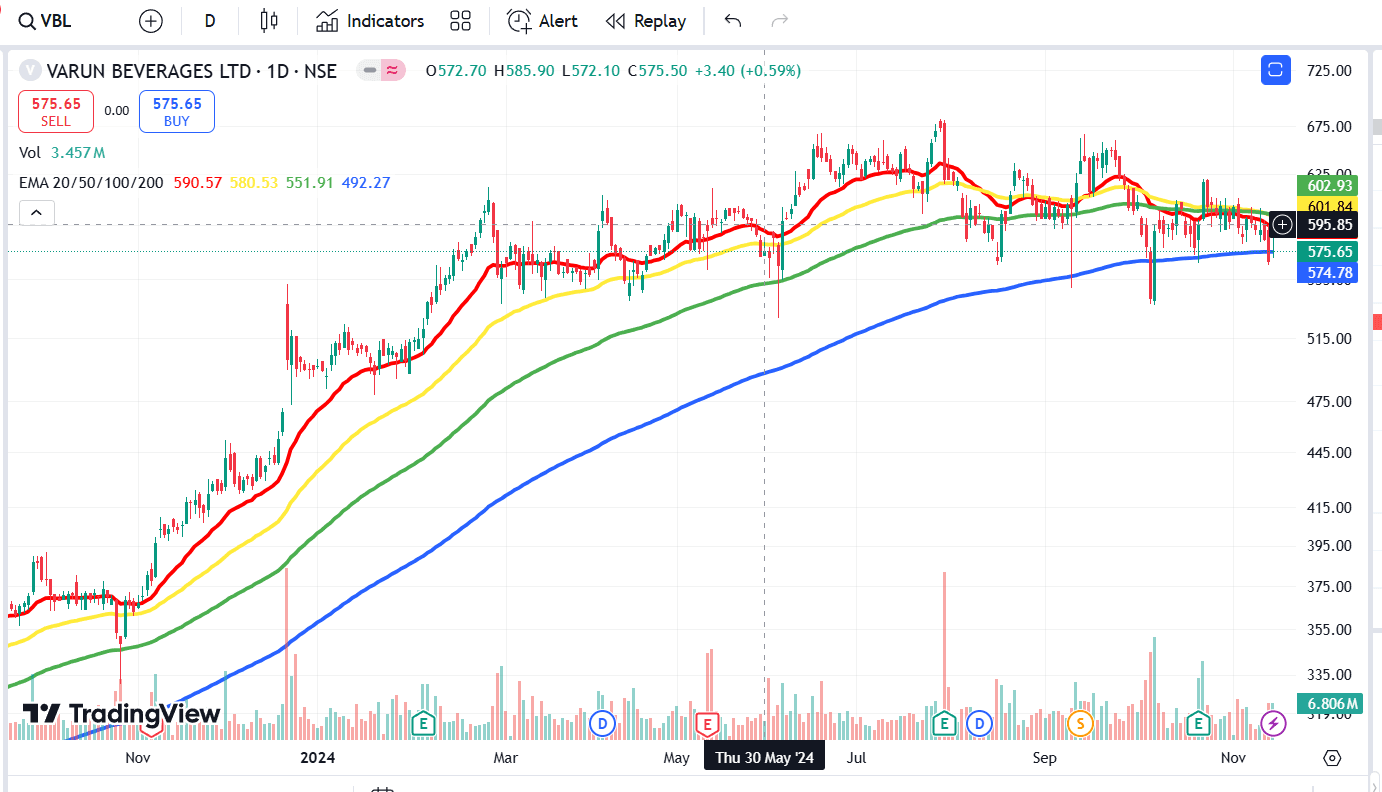Click the yellow EMA value 580.53
The height and width of the screenshot is (792, 1382).
click(254, 183)
